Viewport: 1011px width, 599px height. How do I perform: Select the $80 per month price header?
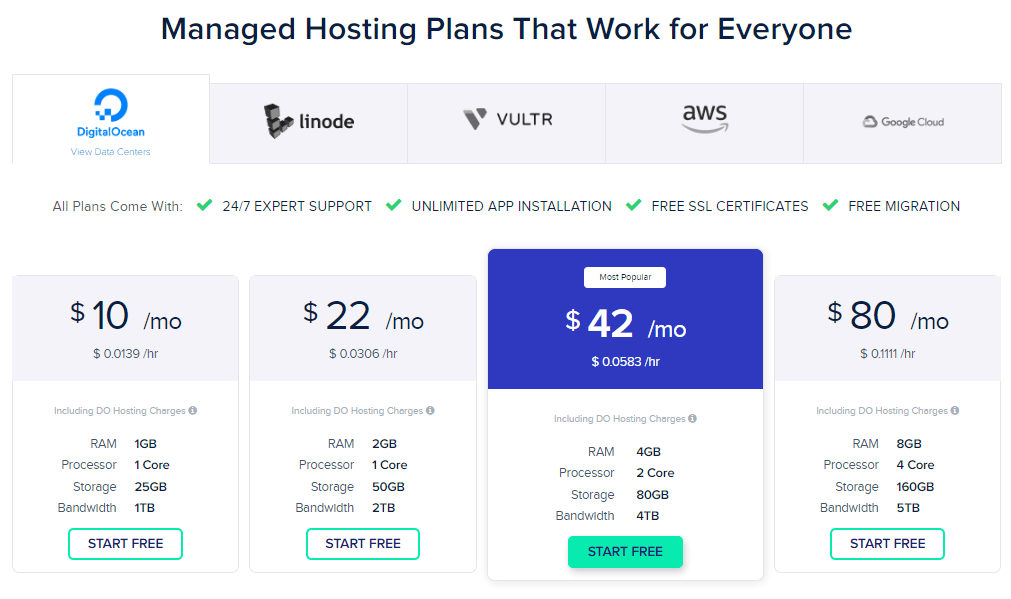888,316
